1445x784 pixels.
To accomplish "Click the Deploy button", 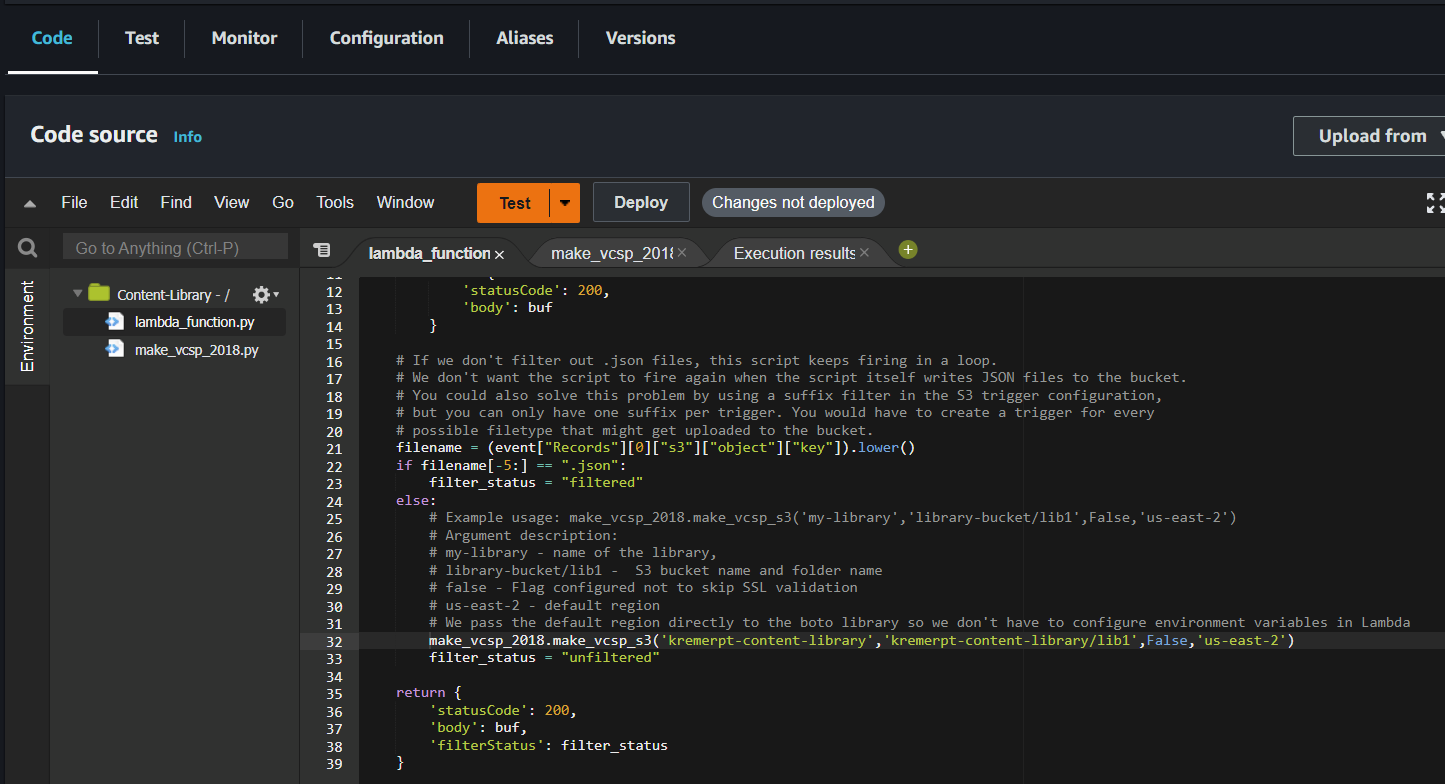I will (641, 202).
